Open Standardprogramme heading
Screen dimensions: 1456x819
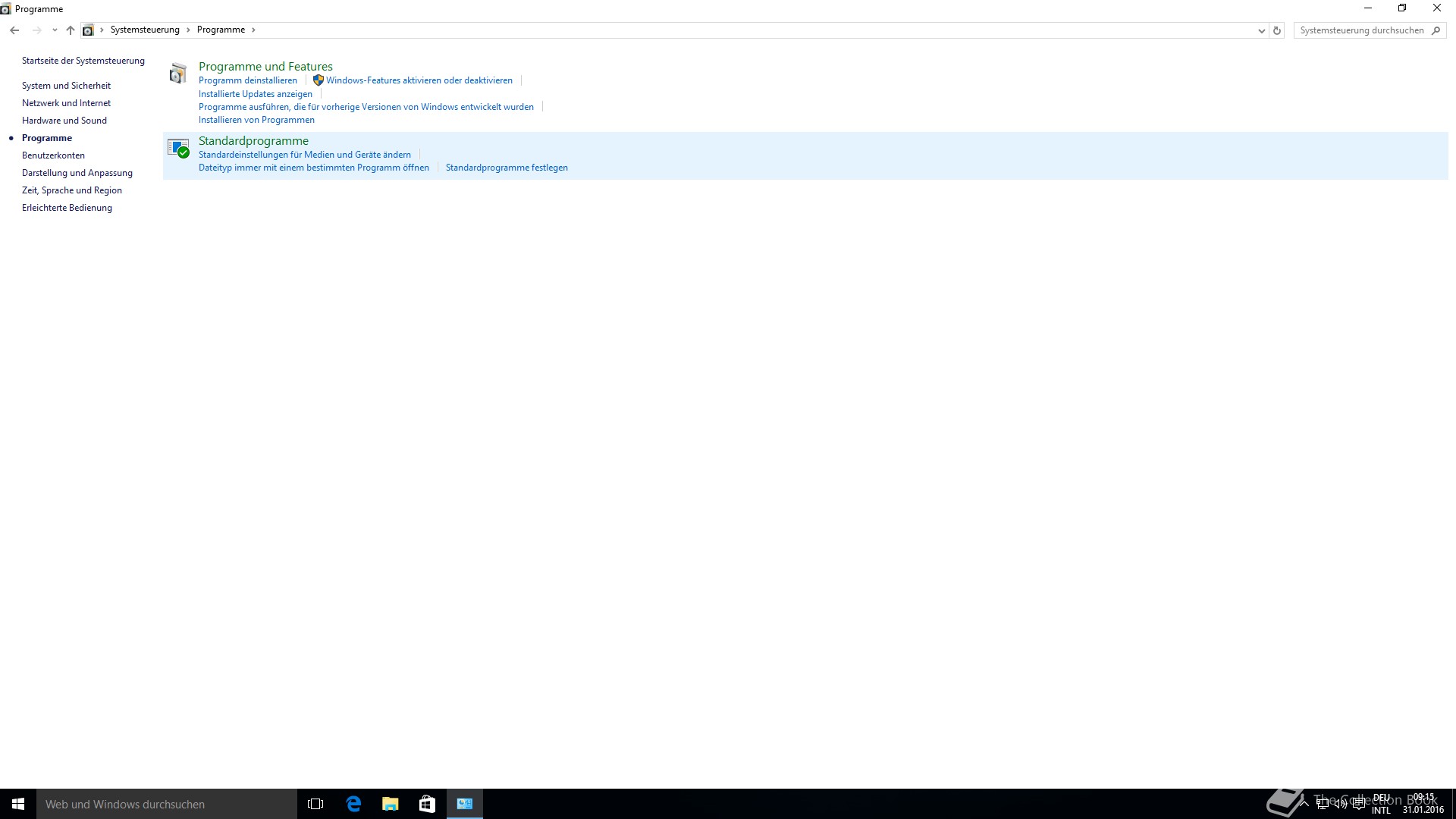pos(253,141)
